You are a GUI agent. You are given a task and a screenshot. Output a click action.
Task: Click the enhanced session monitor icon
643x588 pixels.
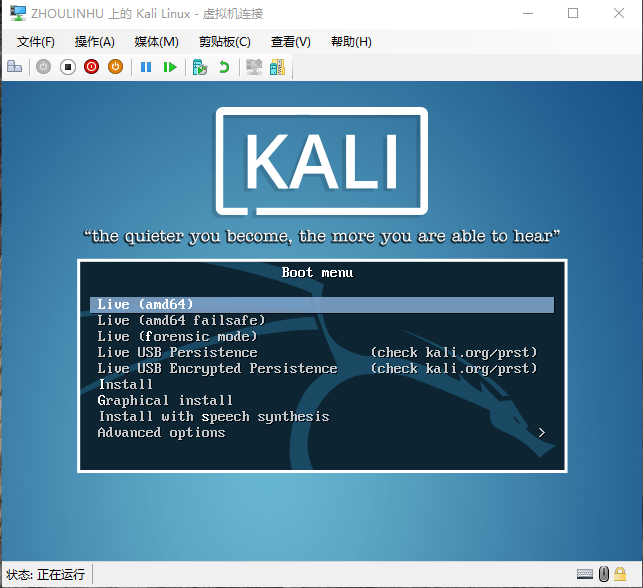pos(254,67)
